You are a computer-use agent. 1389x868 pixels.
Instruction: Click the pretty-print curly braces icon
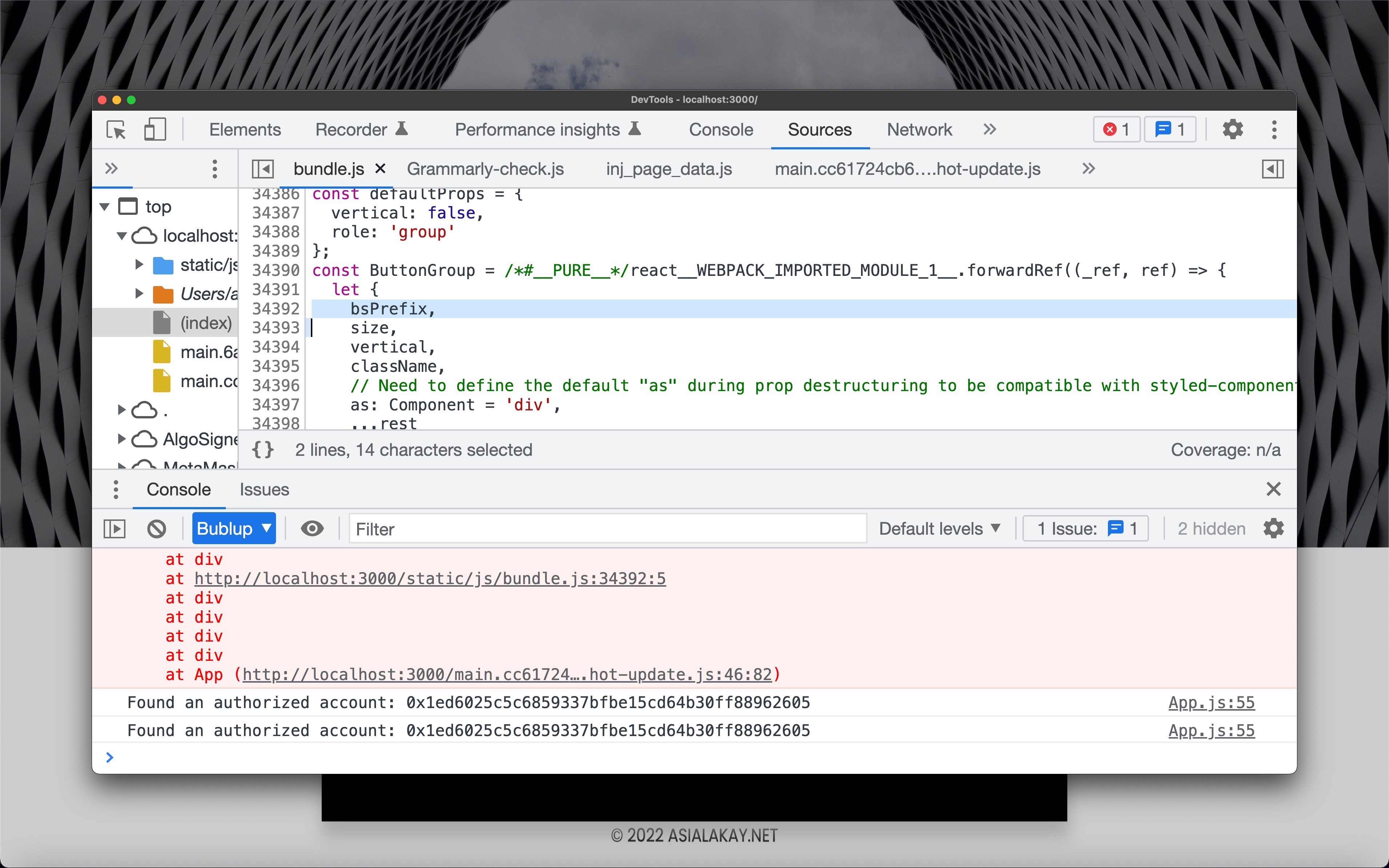coord(263,450)
